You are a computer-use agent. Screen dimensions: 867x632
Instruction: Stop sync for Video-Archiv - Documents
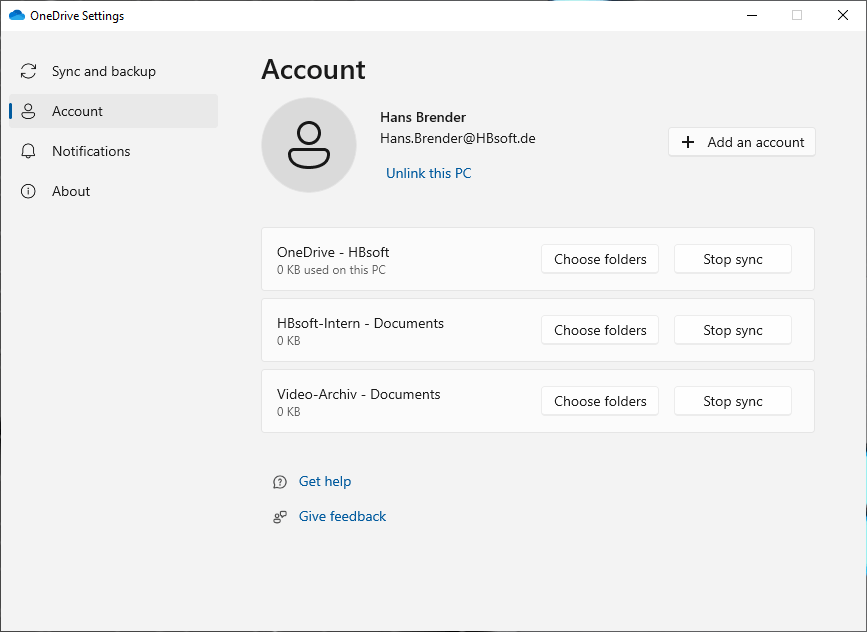[x=732, y=401]
